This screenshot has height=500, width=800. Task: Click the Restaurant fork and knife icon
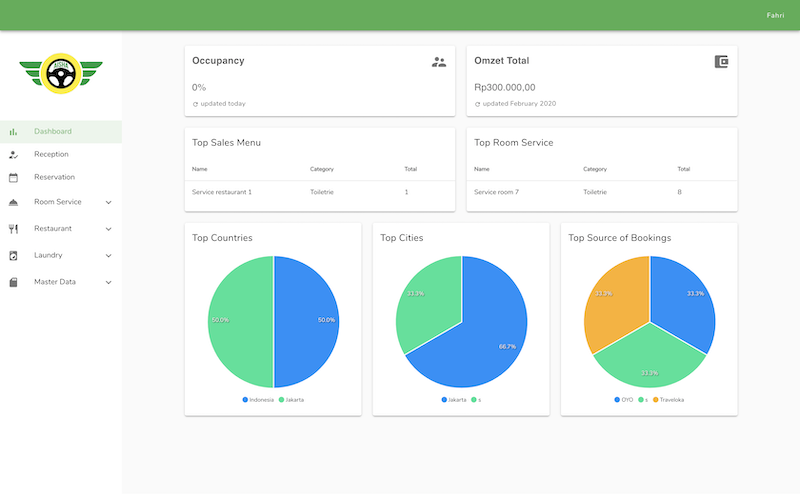(x=13, y=229)
